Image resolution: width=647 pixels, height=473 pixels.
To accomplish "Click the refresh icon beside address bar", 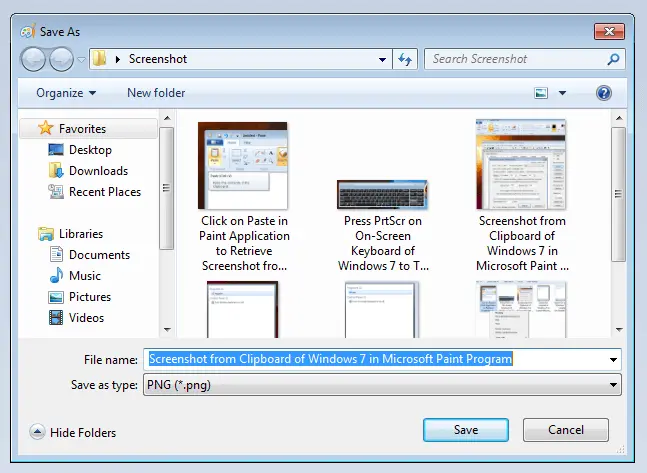I will (405, 59).
